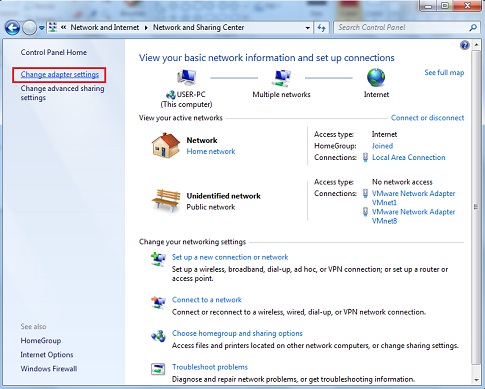The height and width of the screenshot is (389, 485).
Task: Click the Joined HomeGroup link
Action: tap(382, 146)
